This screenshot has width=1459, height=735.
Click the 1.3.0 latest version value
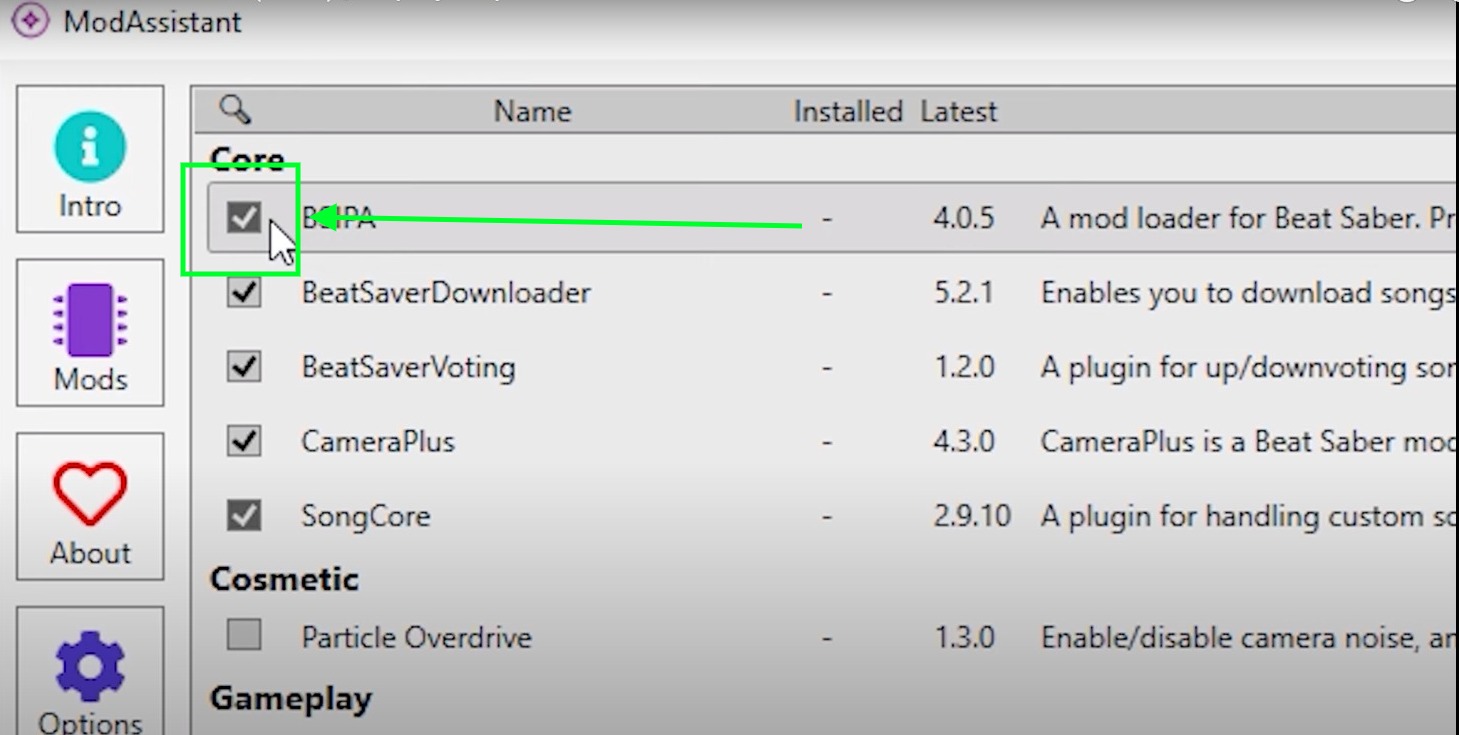[964, 637]
